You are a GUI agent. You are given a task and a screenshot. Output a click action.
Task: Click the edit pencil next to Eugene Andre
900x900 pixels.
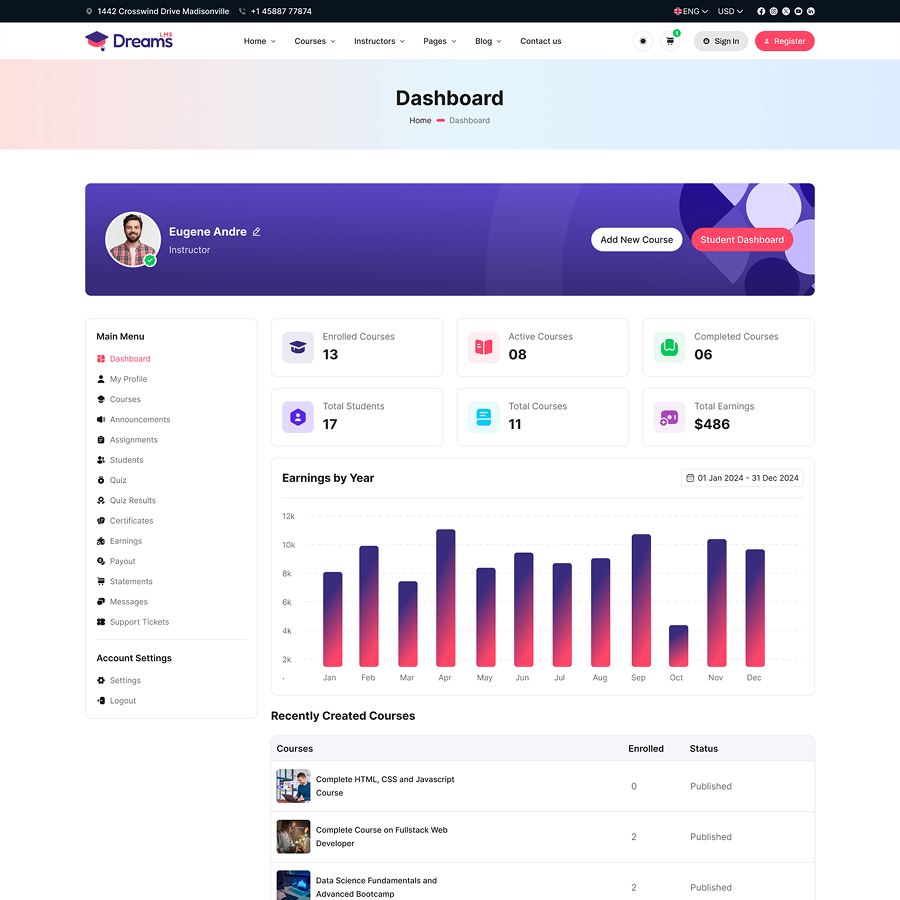(x=256, y=231)
